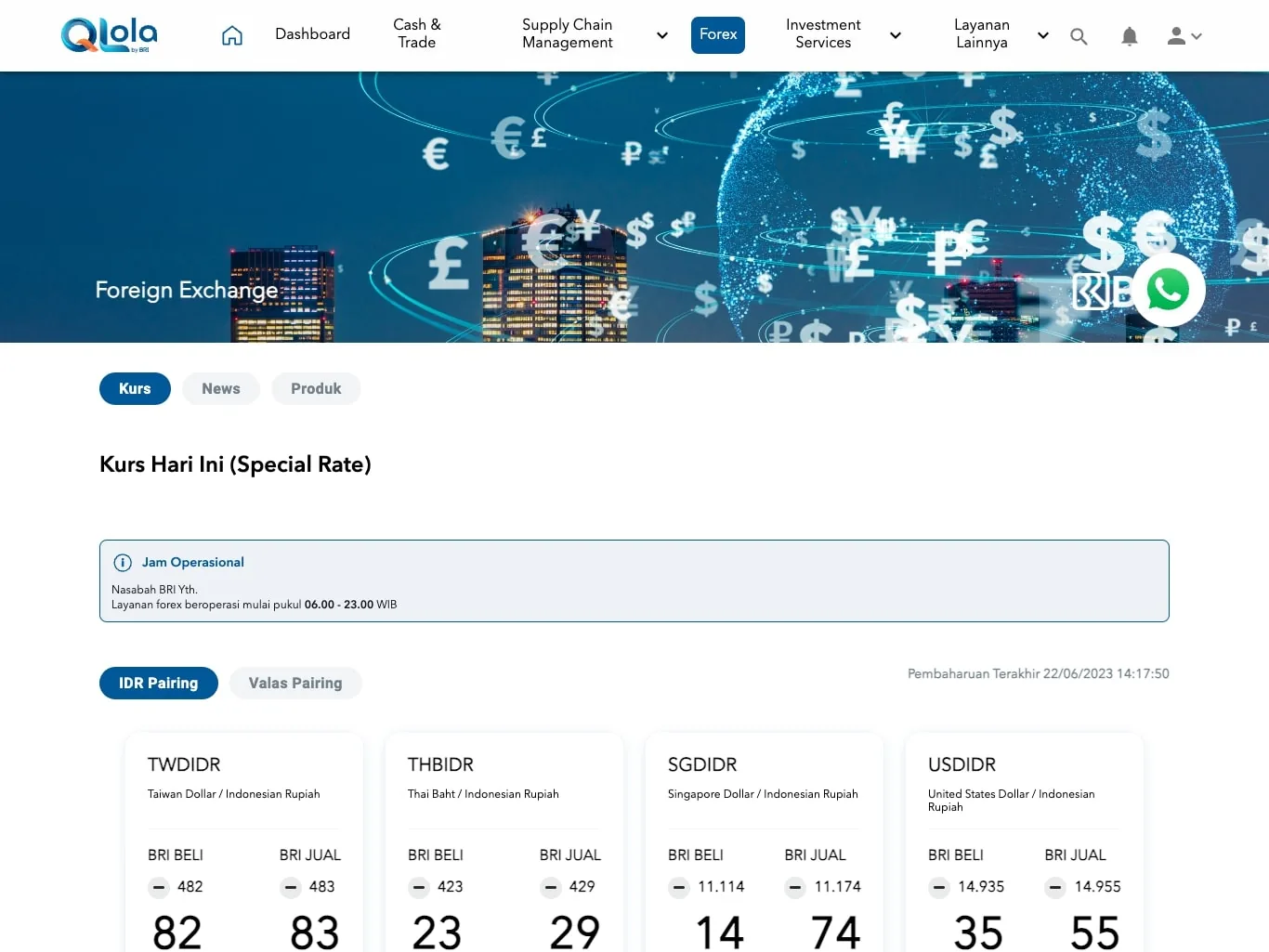
Task: Click the THBIDR card title
Action: click(x=440, y=765)
